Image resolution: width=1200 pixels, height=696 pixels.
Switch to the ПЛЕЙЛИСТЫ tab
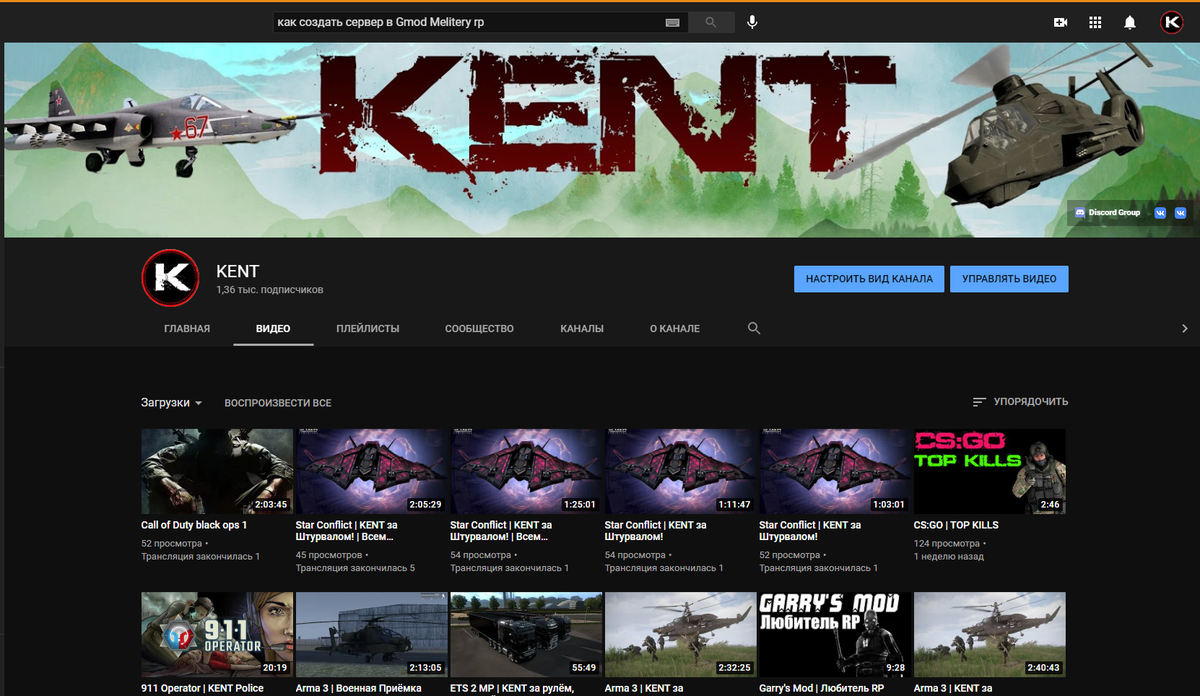[x=368, y=328]
